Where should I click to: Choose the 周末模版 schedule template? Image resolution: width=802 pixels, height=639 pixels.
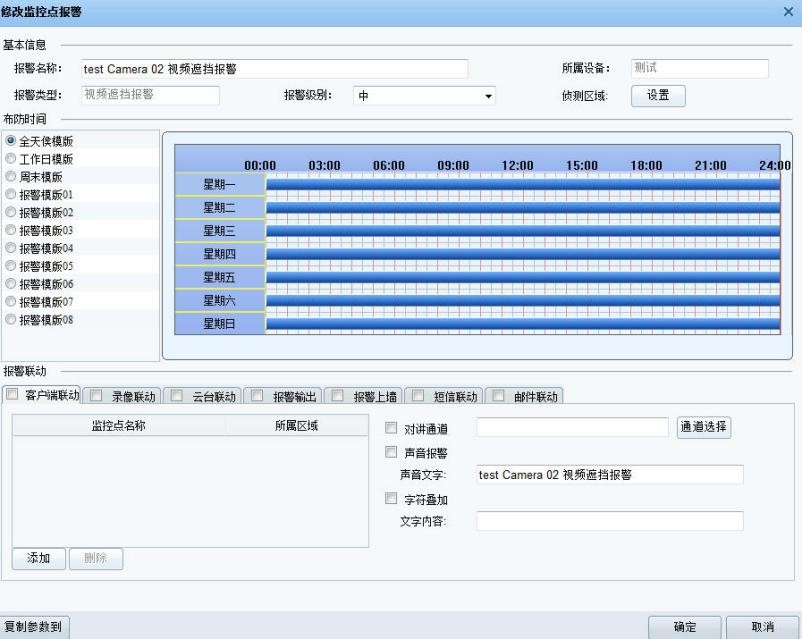point(11,177)
